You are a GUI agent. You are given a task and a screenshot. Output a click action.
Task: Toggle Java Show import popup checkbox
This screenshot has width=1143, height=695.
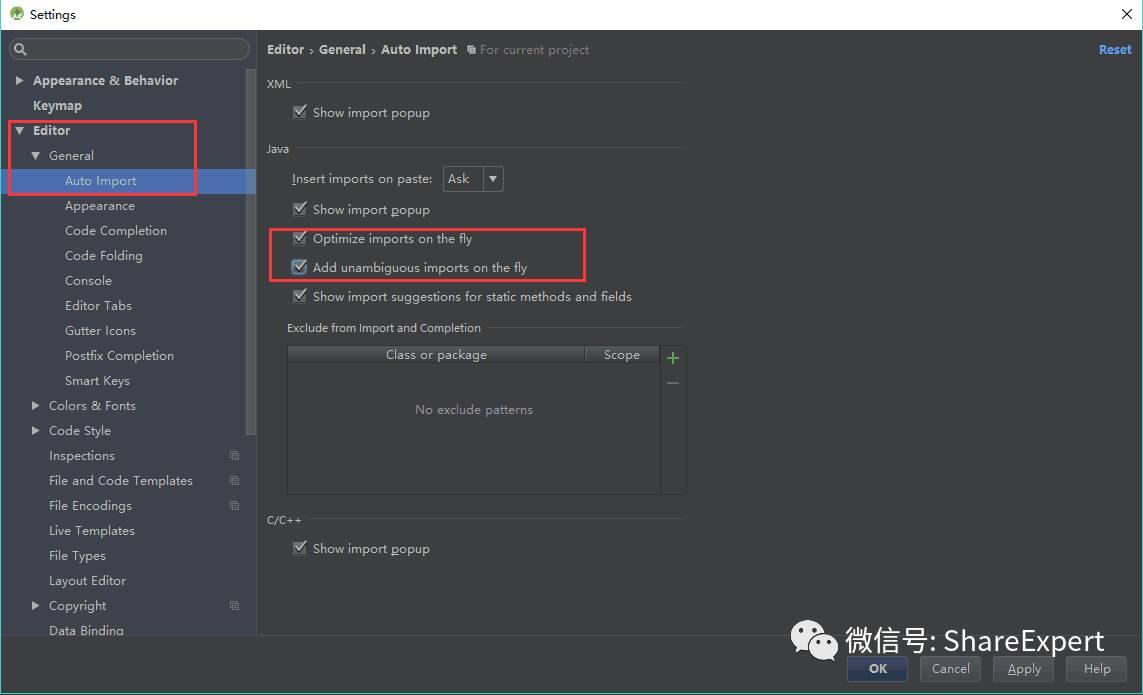coord(299,209)
